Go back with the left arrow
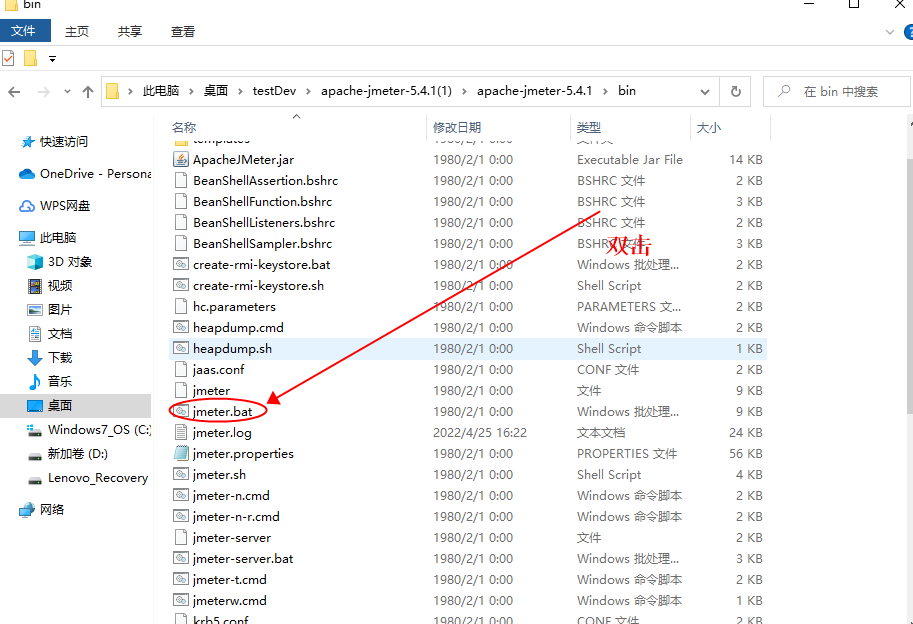The width and height of the screenshot is (913, 624). click(15, 91)
